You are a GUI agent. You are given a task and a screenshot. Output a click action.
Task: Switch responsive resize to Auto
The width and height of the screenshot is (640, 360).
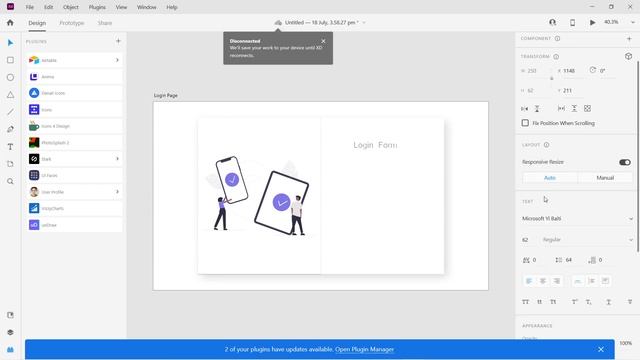pyautogui.click(x=550, y=178)
